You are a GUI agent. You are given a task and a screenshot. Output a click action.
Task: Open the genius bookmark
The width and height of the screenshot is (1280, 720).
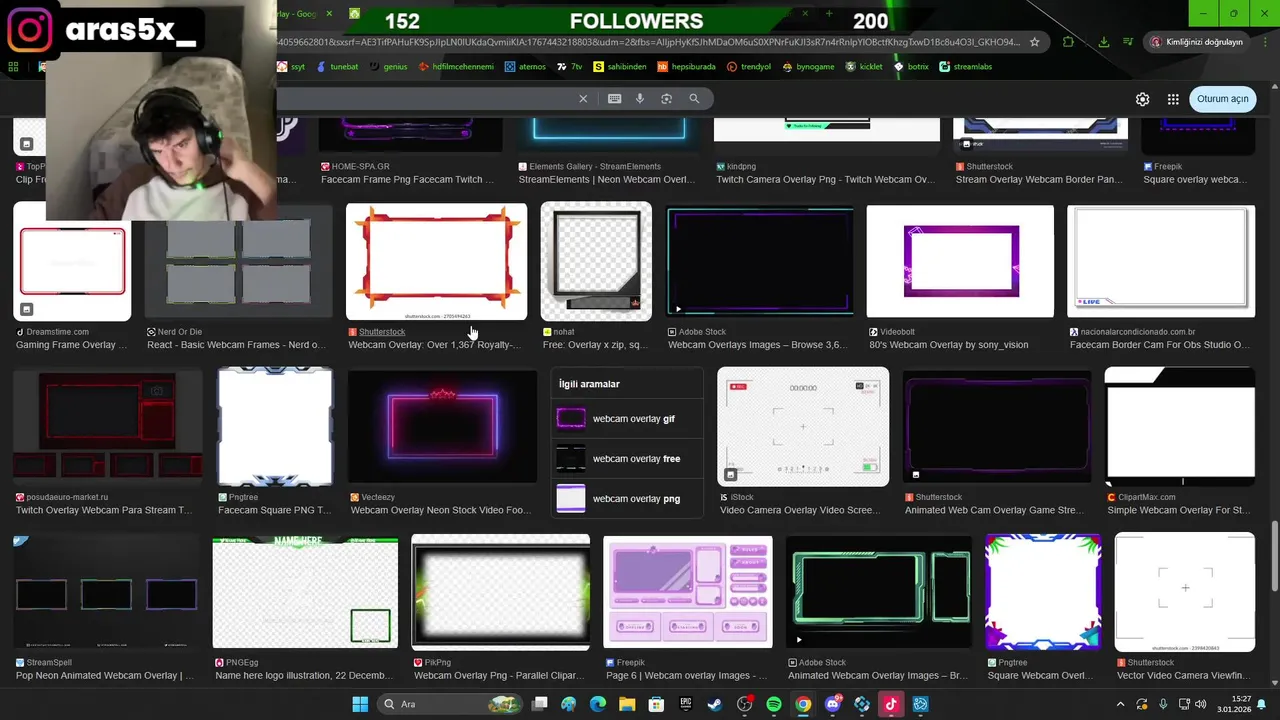(x=388, y=67)
